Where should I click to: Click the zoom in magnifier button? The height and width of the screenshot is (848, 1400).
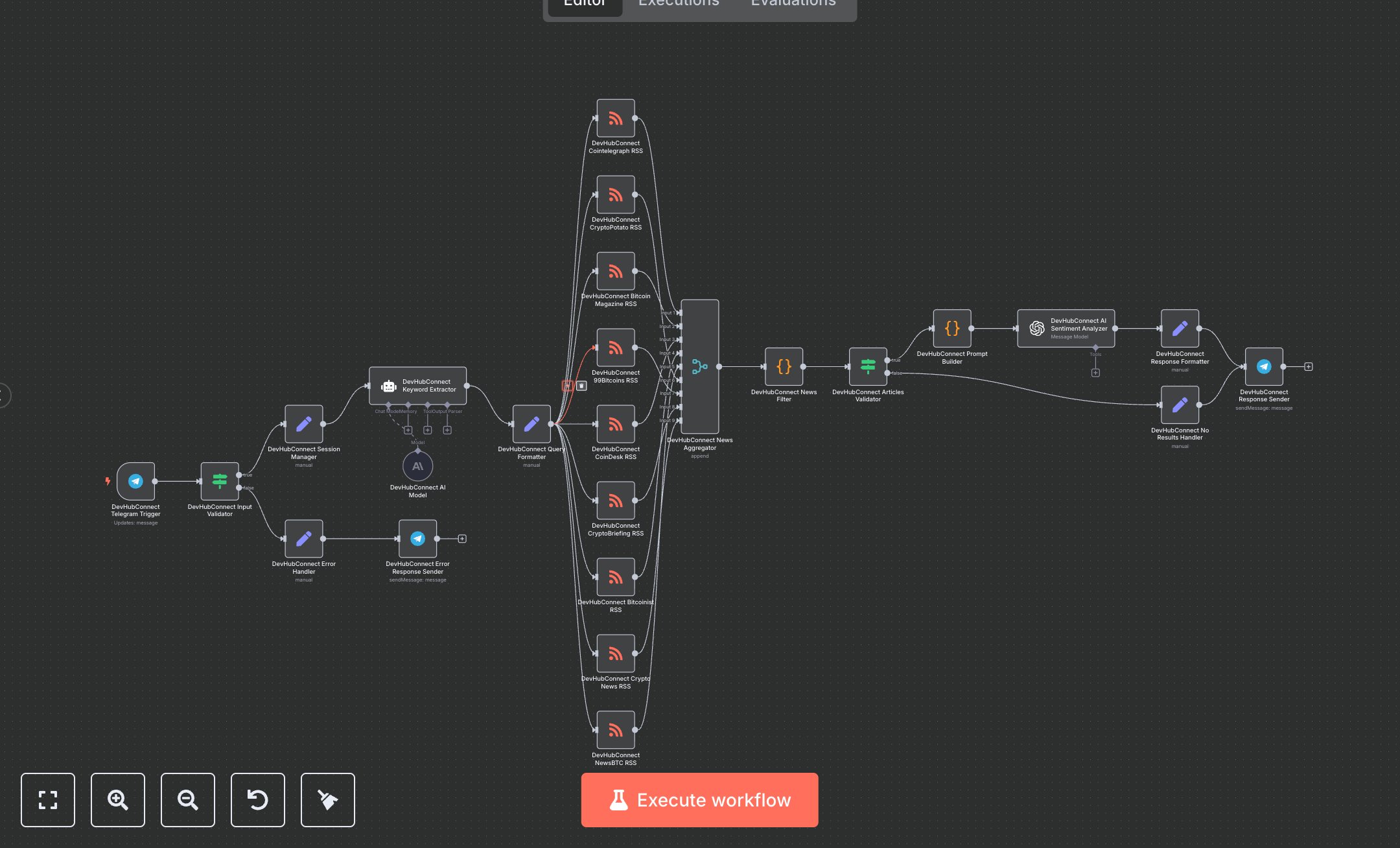coord(117,799)
